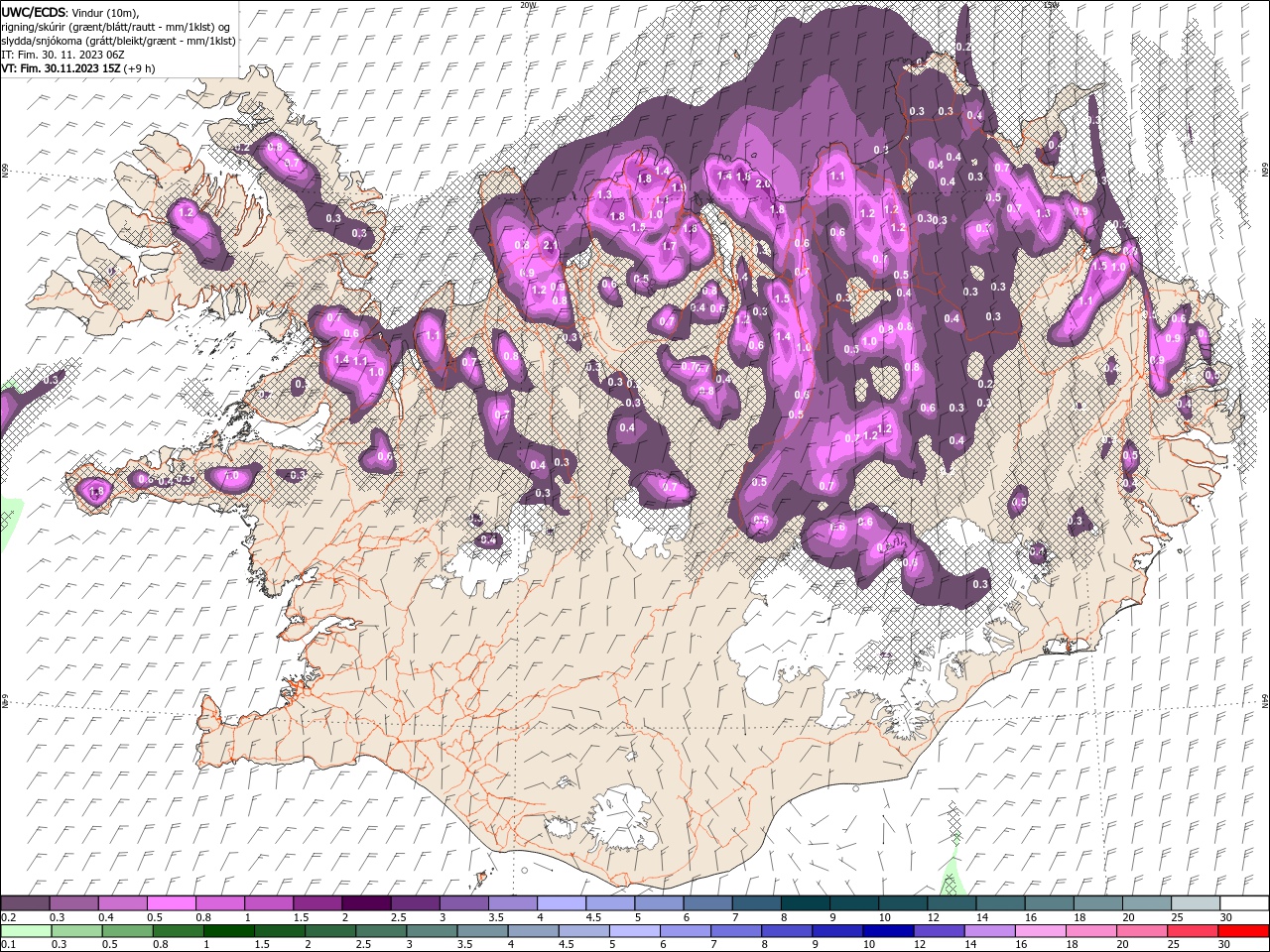Click the dark purple 0.2 swatch in purple legend
This screenshot has width=1270, height=952.
point(25,903)
